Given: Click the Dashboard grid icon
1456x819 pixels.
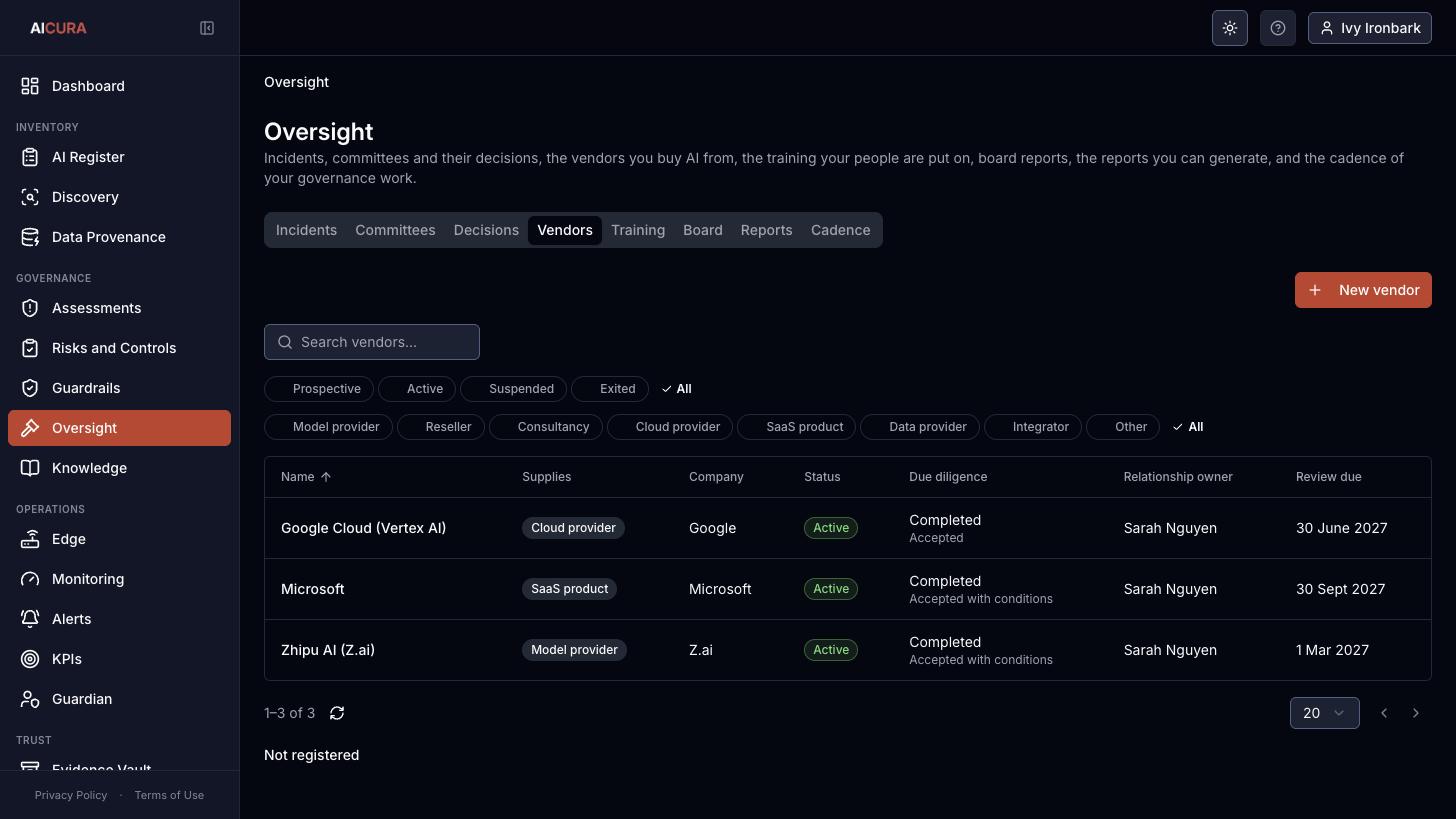Looking at the screenshot, I should (30, 86).
